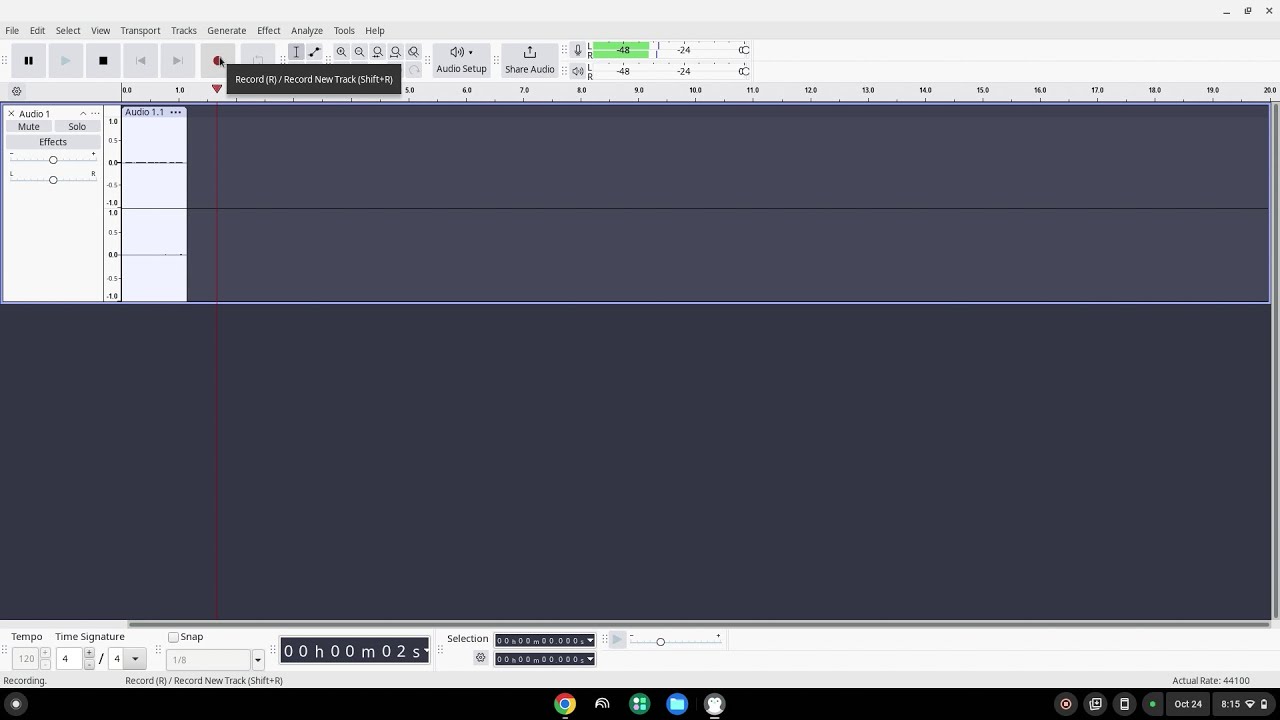The width and height of the screenshot is (1280, 720).
Task: Close the Audio 1 track with X
Action: pyautogui.click(x=11, y=113)
